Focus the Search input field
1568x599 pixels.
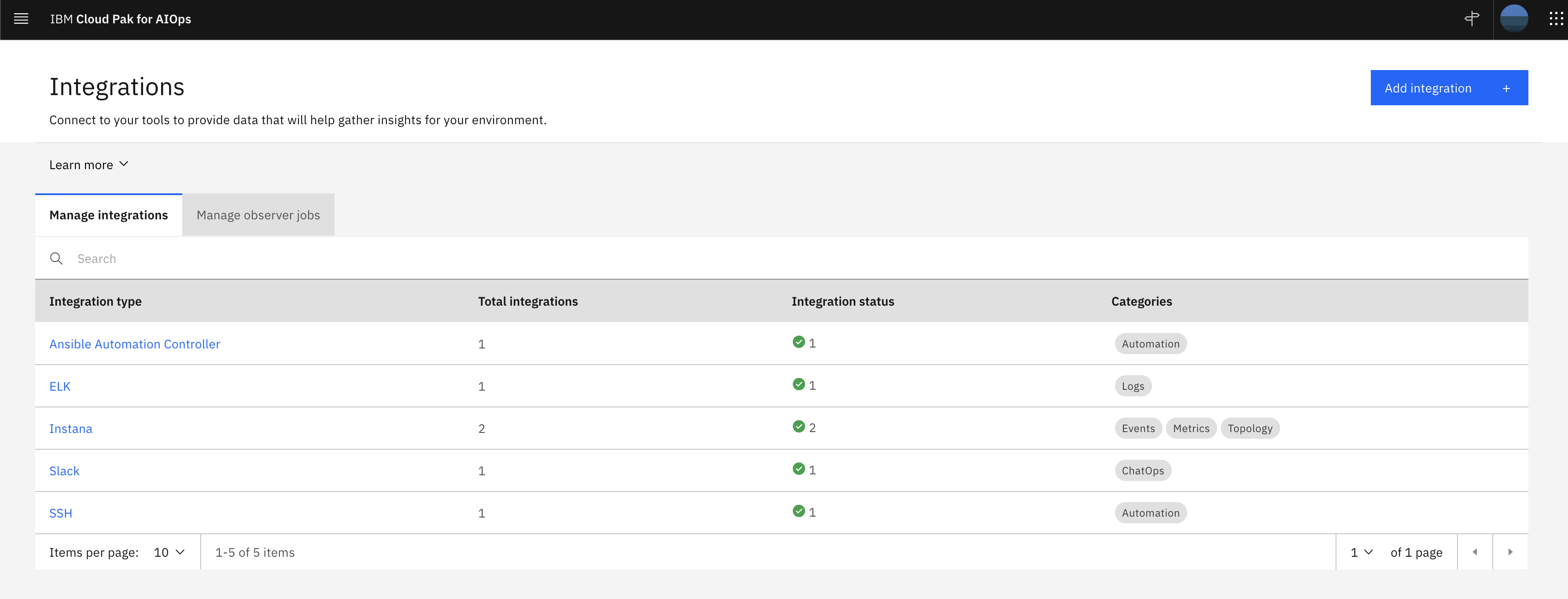781,259
